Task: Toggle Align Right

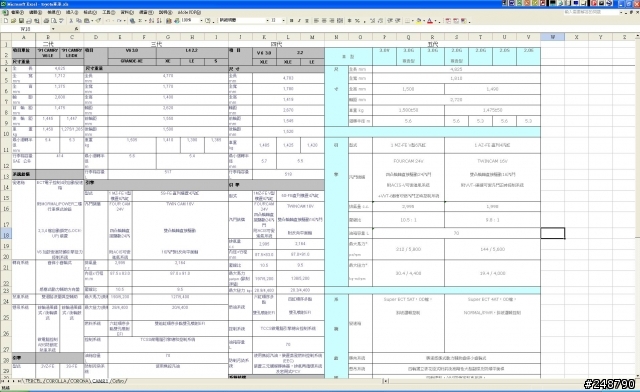Action: (332, 20)
